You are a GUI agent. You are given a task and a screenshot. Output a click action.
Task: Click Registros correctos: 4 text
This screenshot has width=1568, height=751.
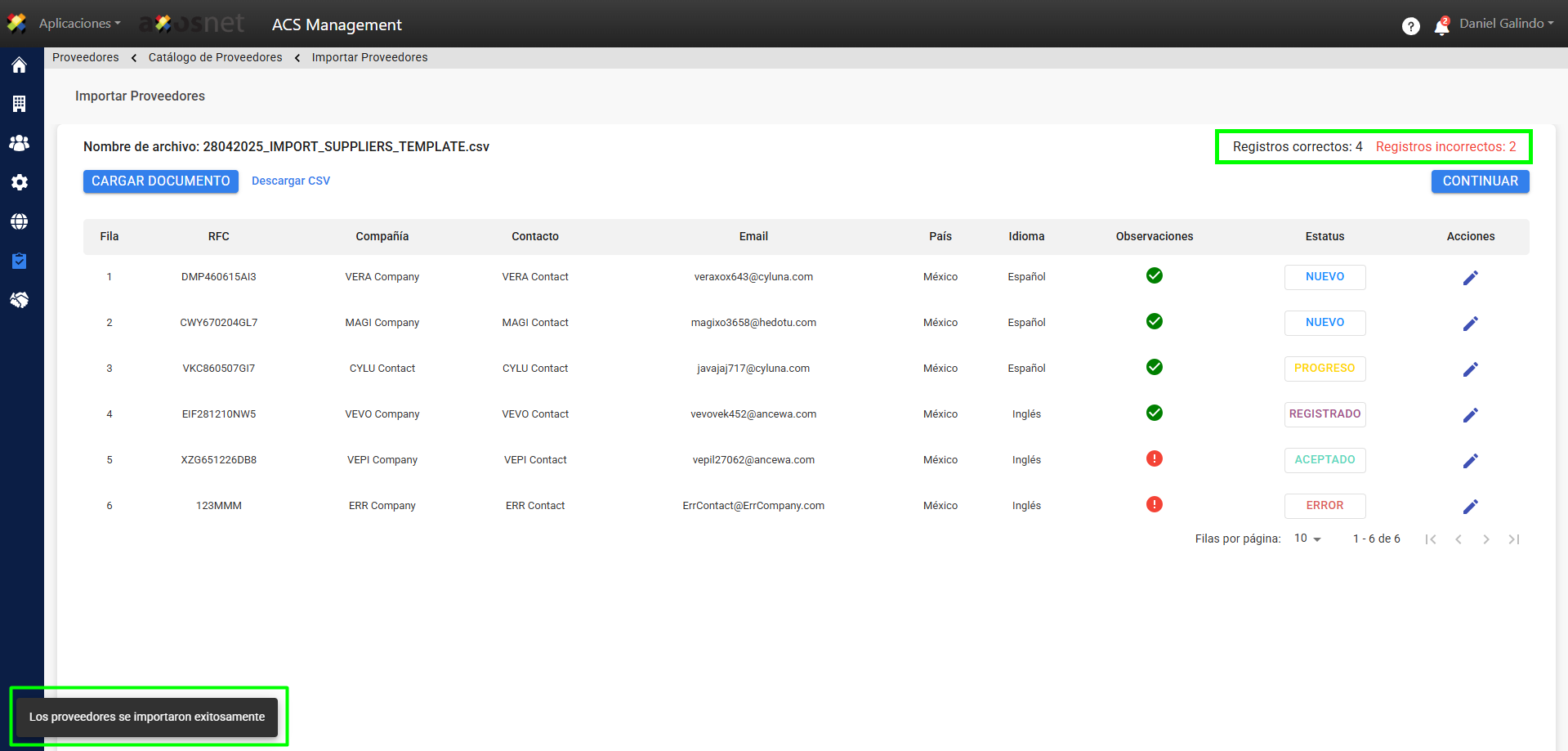click(x=1298, y=147)
